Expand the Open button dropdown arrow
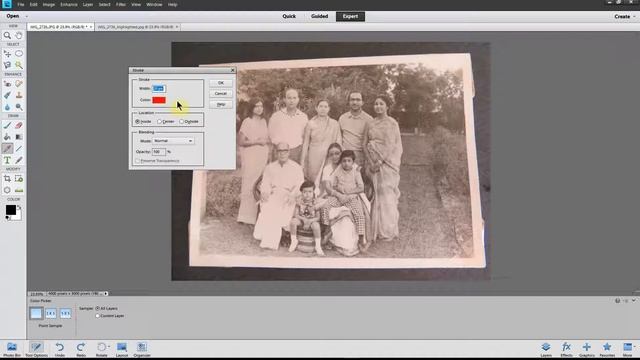This screenshot has width=640, height=360. (x=27, y=16)
